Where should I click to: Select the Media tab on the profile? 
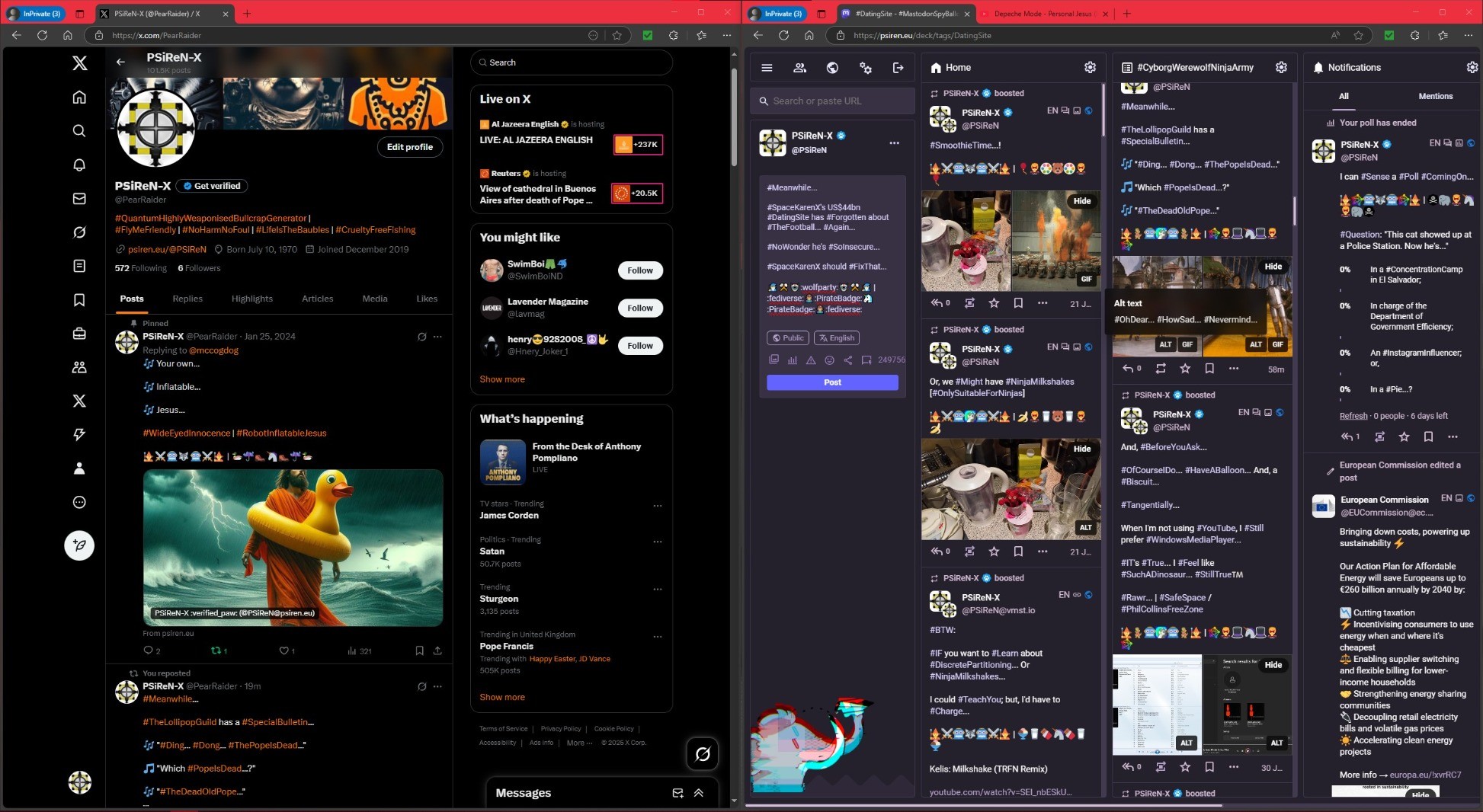pos(375,299)
